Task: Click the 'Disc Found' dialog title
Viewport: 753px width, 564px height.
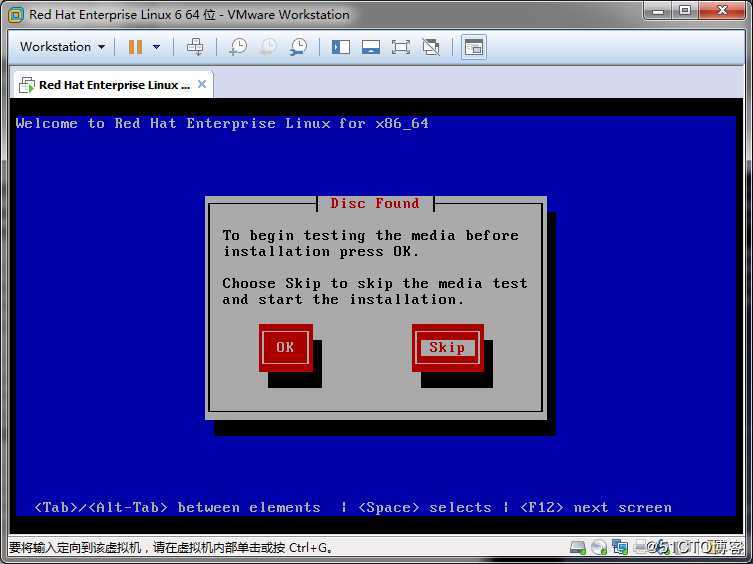Action: (x=375, y=203)
